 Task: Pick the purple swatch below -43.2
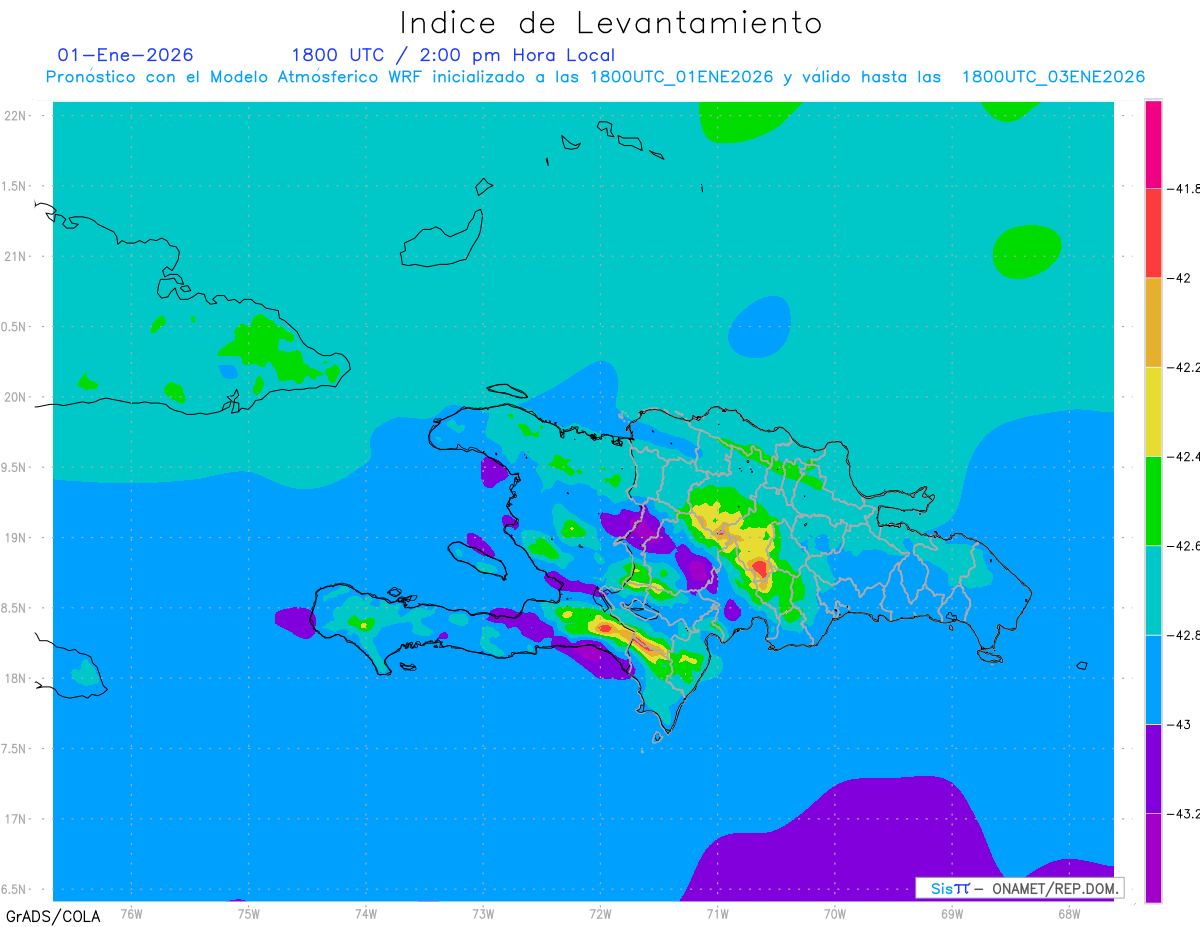(x=1153, y=858)
